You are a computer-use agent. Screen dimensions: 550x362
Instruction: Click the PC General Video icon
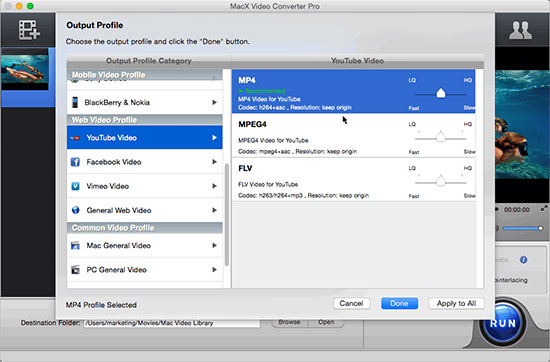(x=75, y=270)
